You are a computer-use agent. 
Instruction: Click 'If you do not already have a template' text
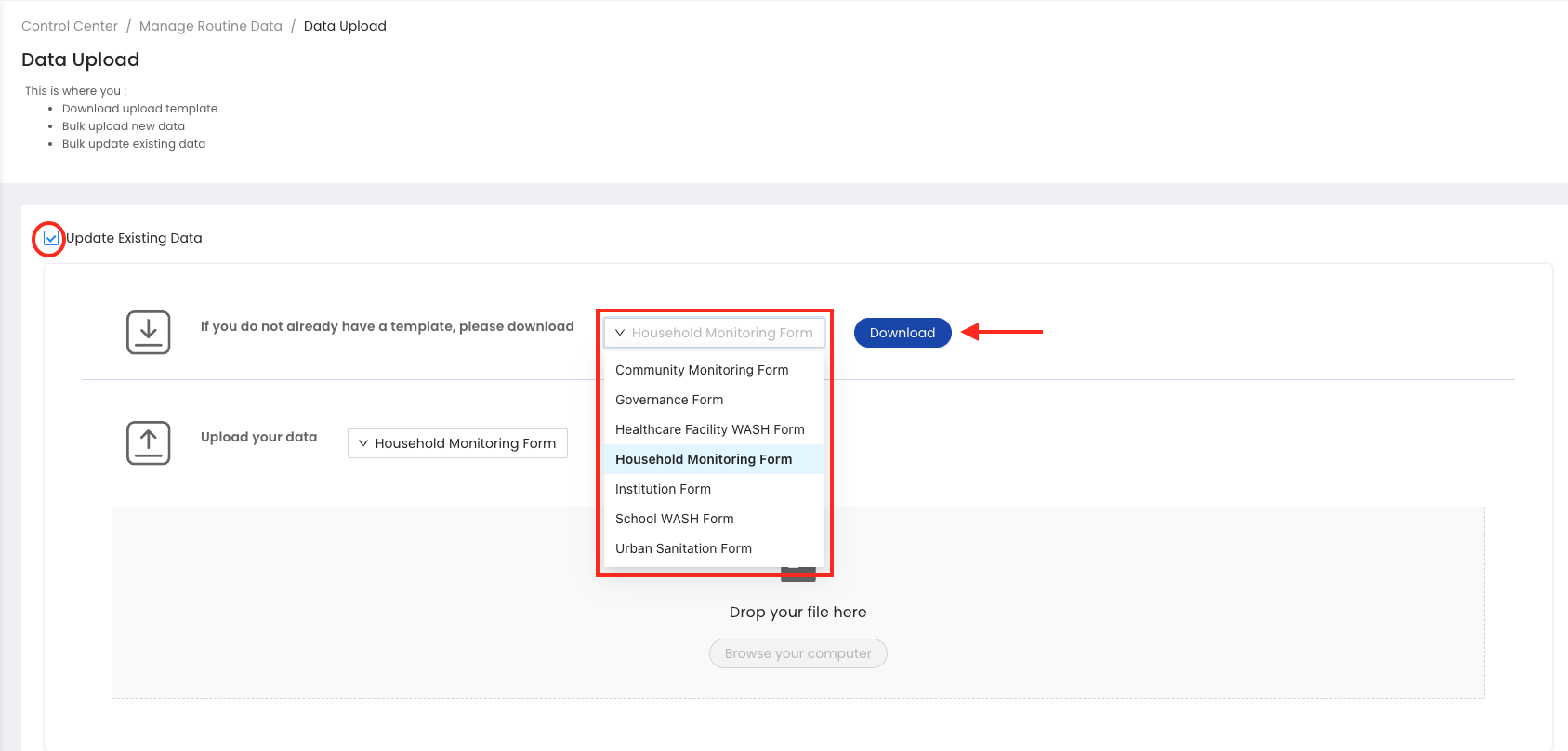pos(388,326)
